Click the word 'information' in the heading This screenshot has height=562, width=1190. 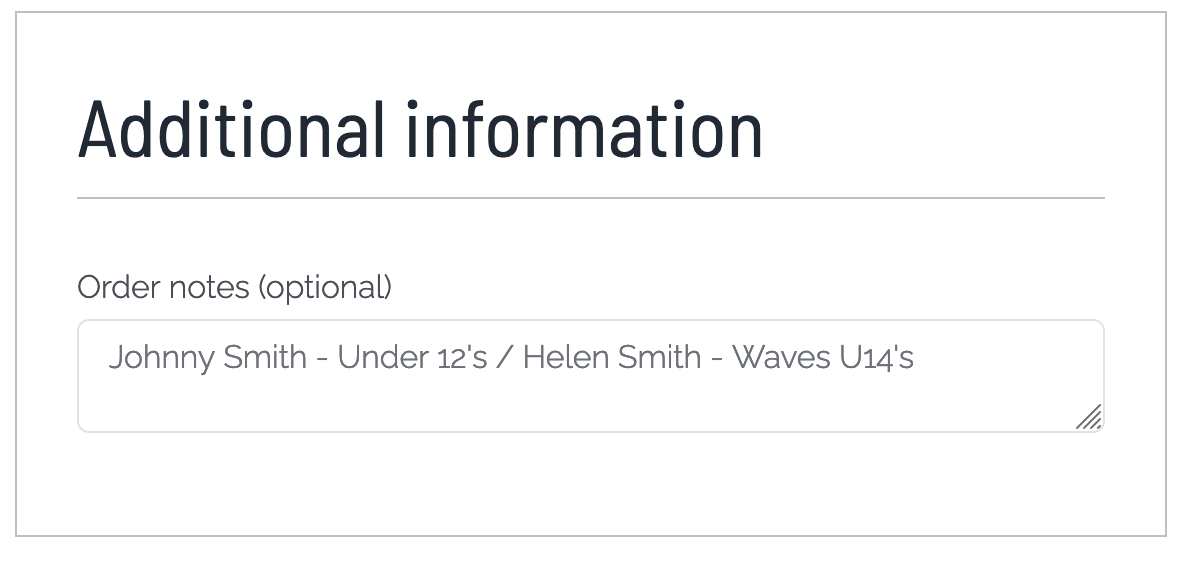pos(584,130)
